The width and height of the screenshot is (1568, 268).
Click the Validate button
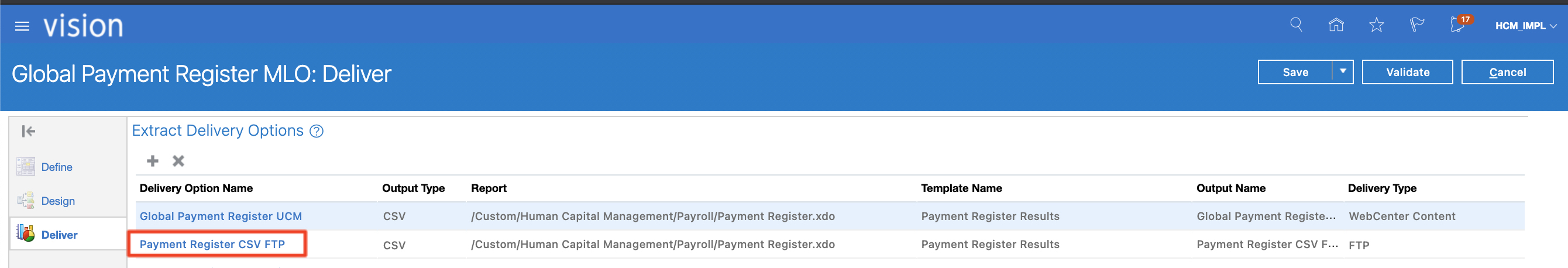1407,73
